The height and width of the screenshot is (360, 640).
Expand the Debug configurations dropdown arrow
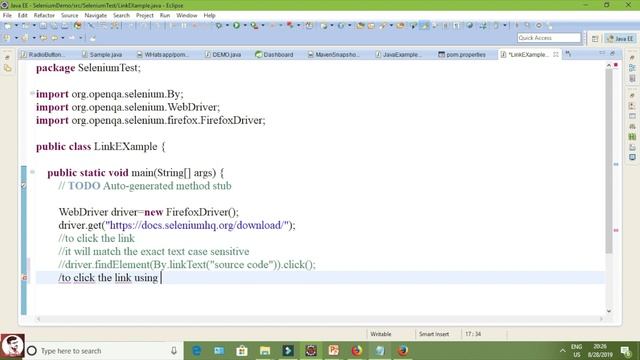(x=227, y=26)
